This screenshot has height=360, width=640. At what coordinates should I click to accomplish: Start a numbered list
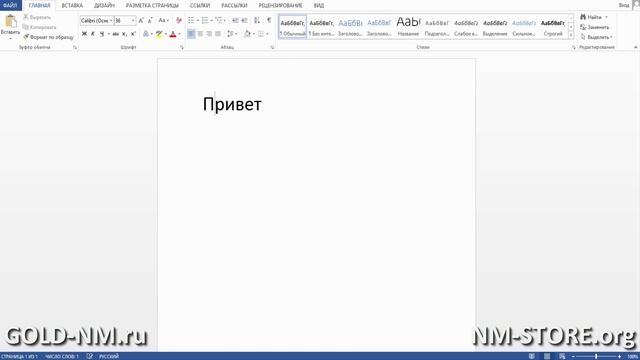point(205,20)
